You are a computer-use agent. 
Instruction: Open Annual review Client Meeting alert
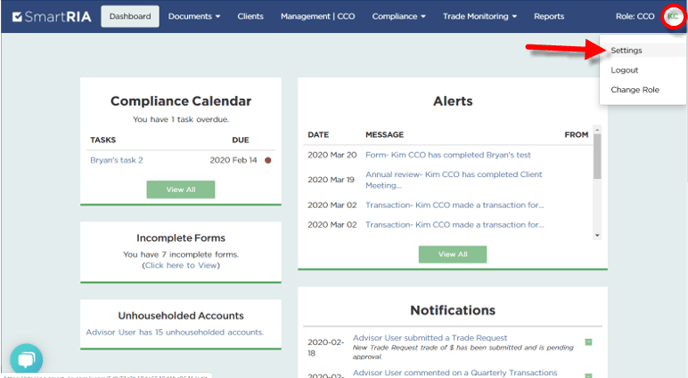coord(454,180)
